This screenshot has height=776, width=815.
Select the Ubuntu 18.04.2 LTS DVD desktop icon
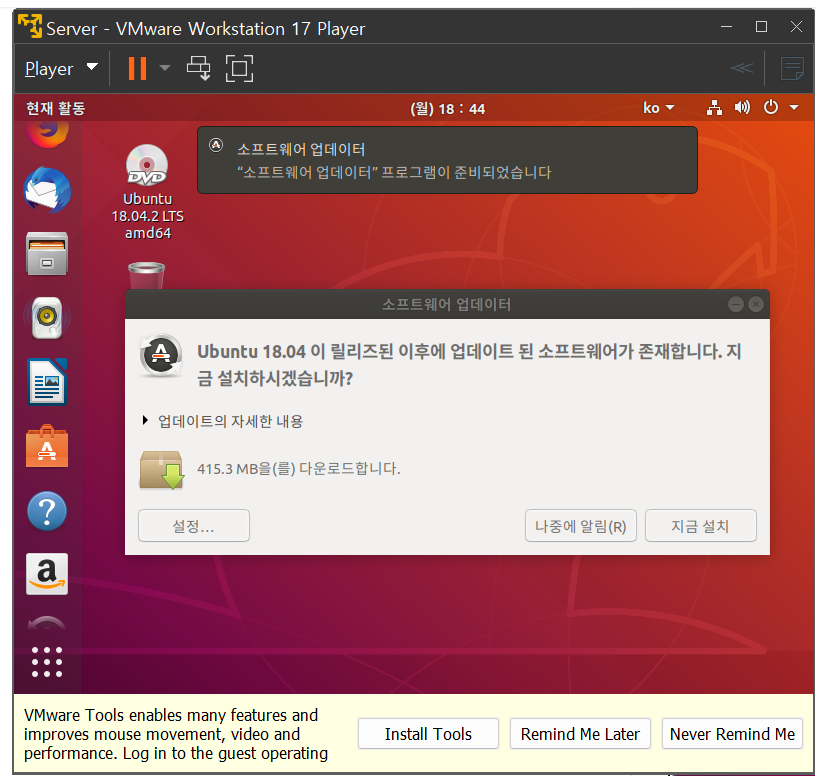(148, 192)
